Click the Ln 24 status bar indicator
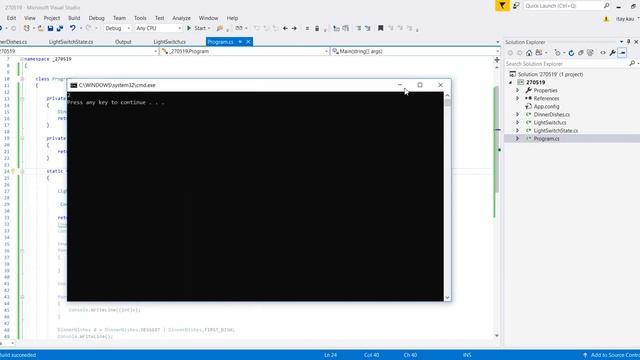 point(331,355)
